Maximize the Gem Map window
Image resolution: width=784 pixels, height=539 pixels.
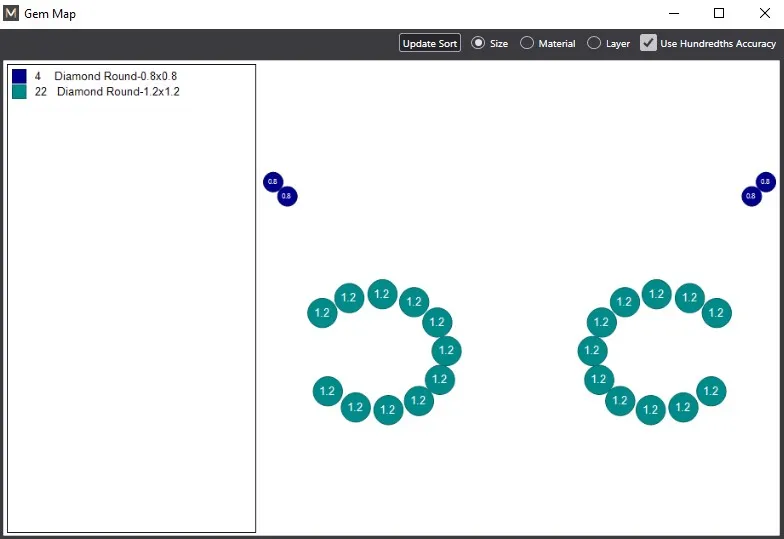(x=718, y=13)
